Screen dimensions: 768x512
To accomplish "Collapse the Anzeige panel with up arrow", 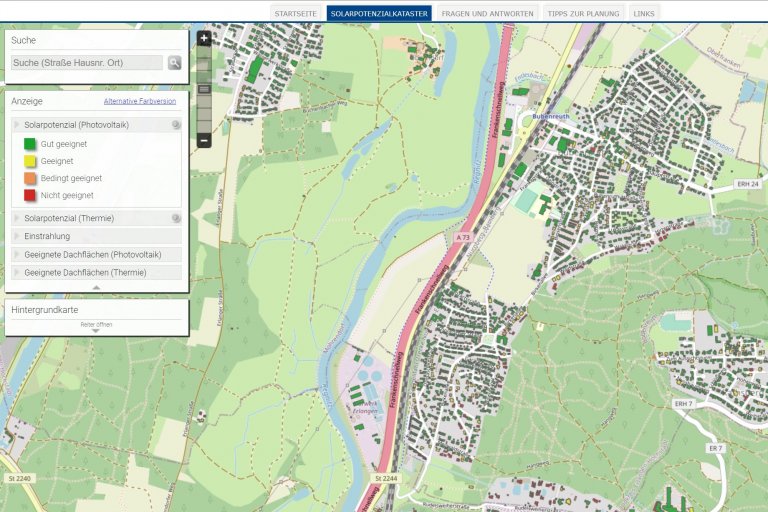I will point(96,287).
